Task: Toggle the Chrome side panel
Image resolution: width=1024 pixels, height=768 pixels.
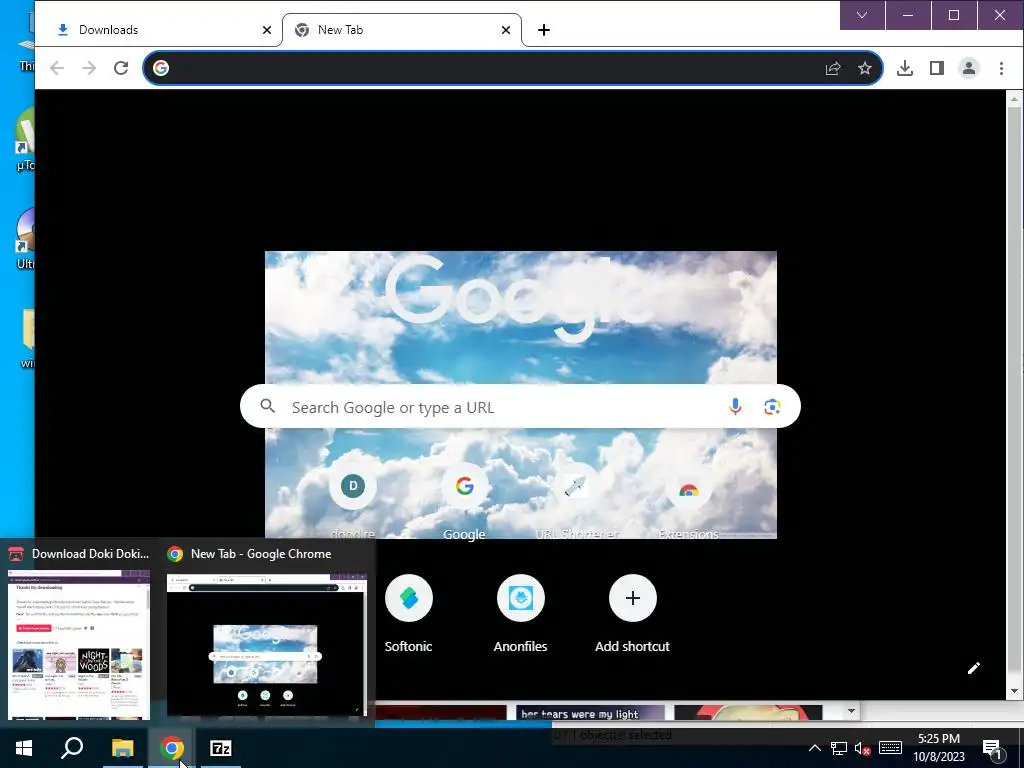Action: point(936,68)
